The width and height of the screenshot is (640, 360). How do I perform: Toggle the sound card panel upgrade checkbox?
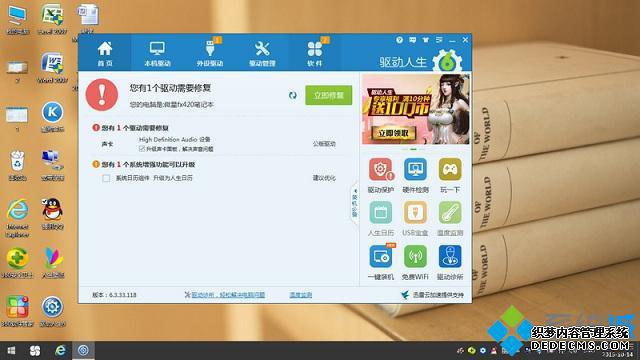(x=142, y=149)
